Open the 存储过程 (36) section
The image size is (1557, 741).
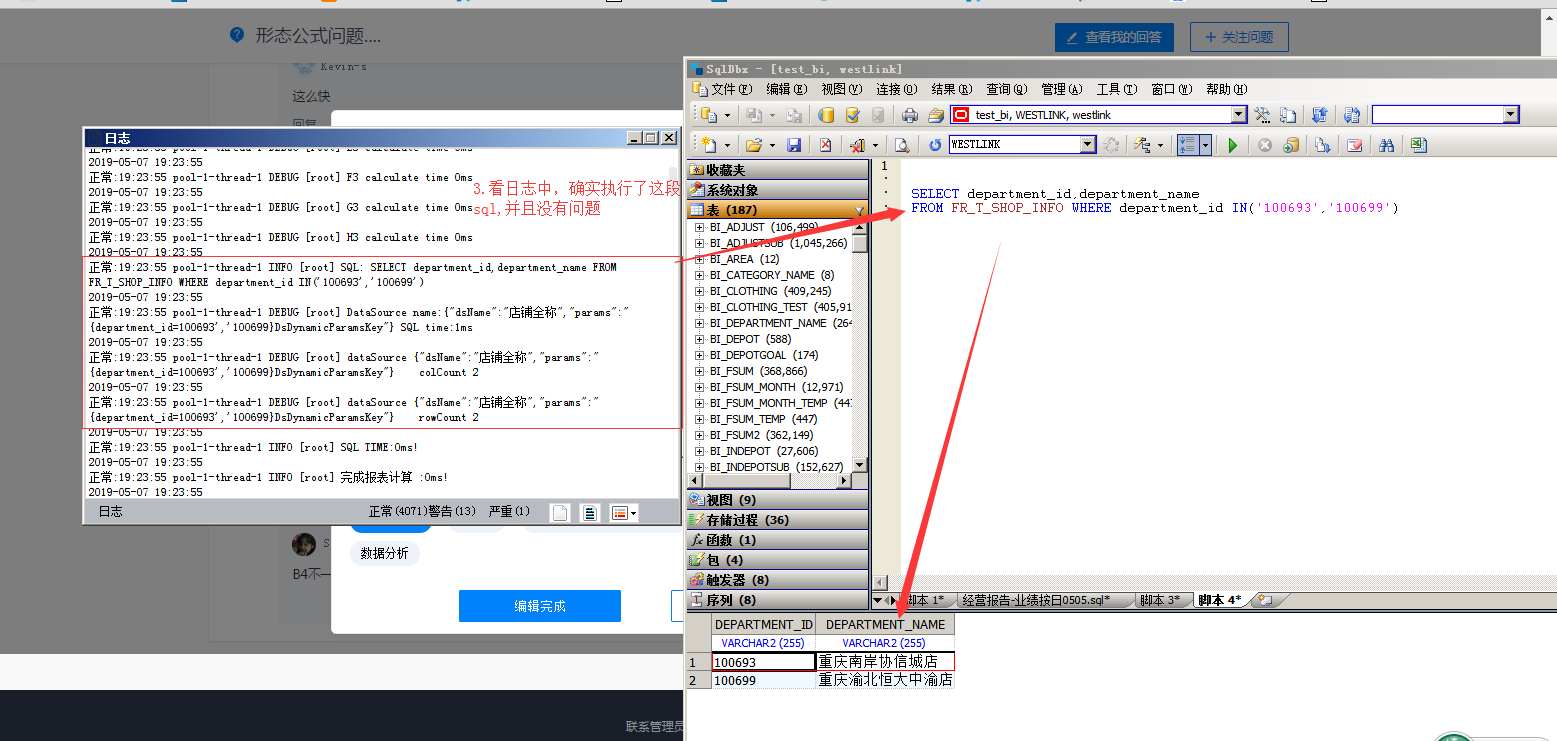click(x=777, y=520)
